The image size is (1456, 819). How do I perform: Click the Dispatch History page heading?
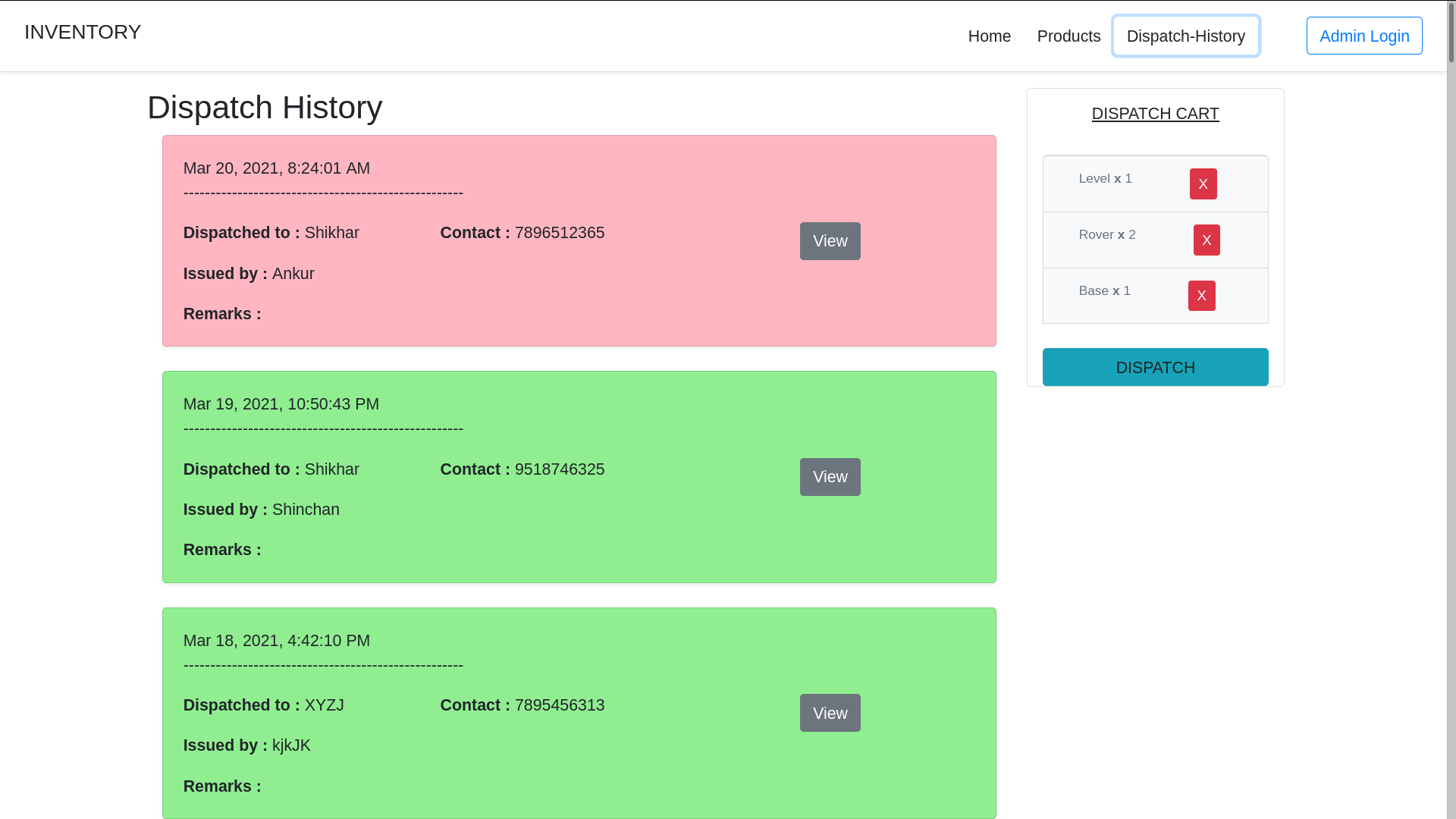pyautogui.click(x=265, y=107)
